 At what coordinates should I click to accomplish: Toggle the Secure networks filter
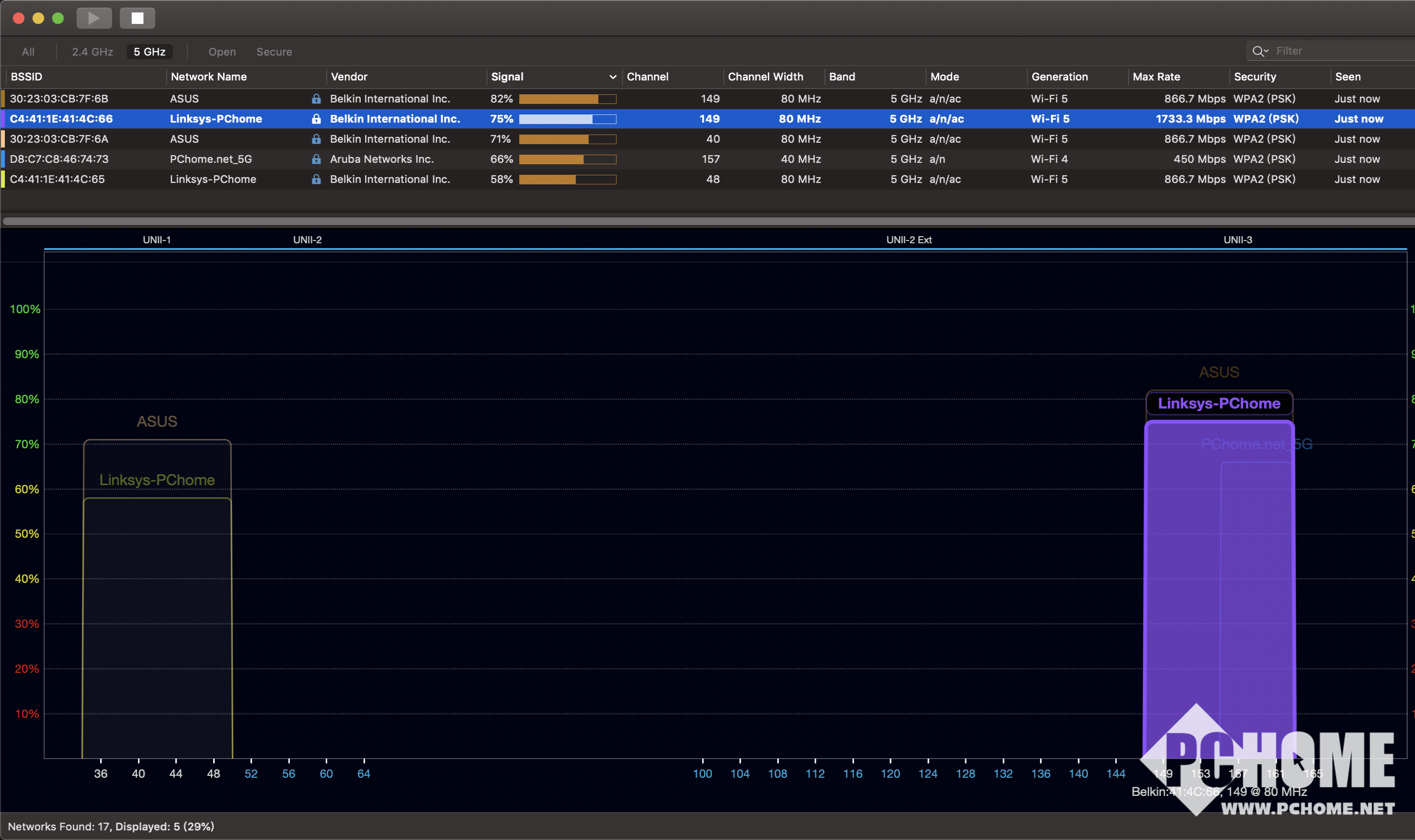click(x=274, y=52)
